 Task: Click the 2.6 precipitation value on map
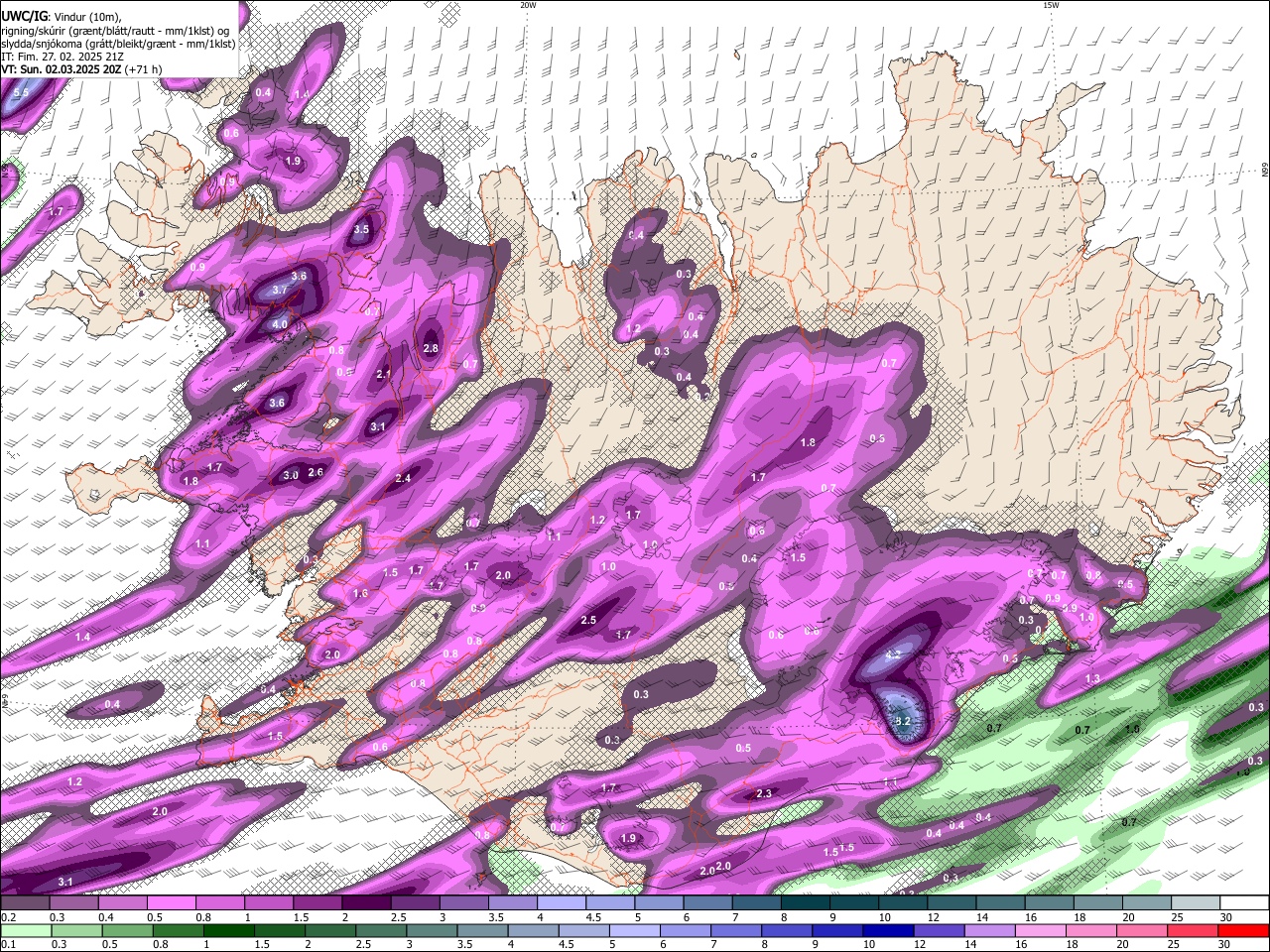[316, 473]
